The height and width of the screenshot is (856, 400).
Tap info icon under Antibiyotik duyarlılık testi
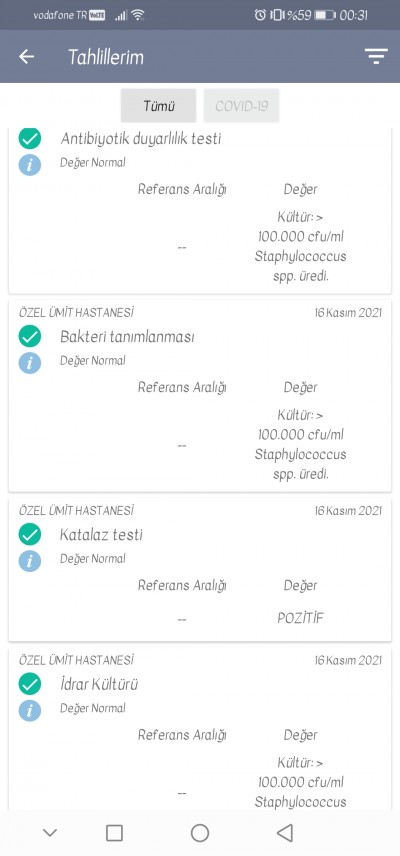click(29, 164)
